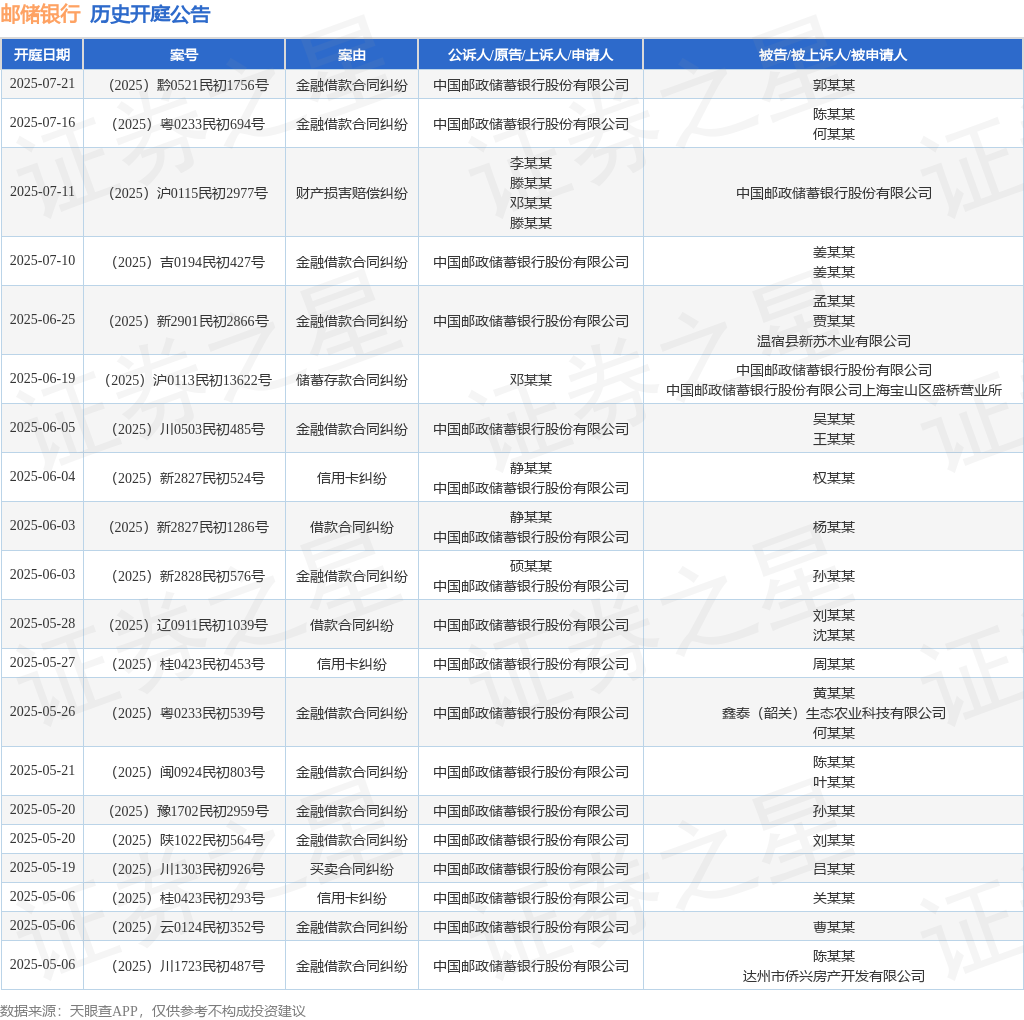Select the date 2025-06-25
The image size is (1024, 1020).
point(42,319)
